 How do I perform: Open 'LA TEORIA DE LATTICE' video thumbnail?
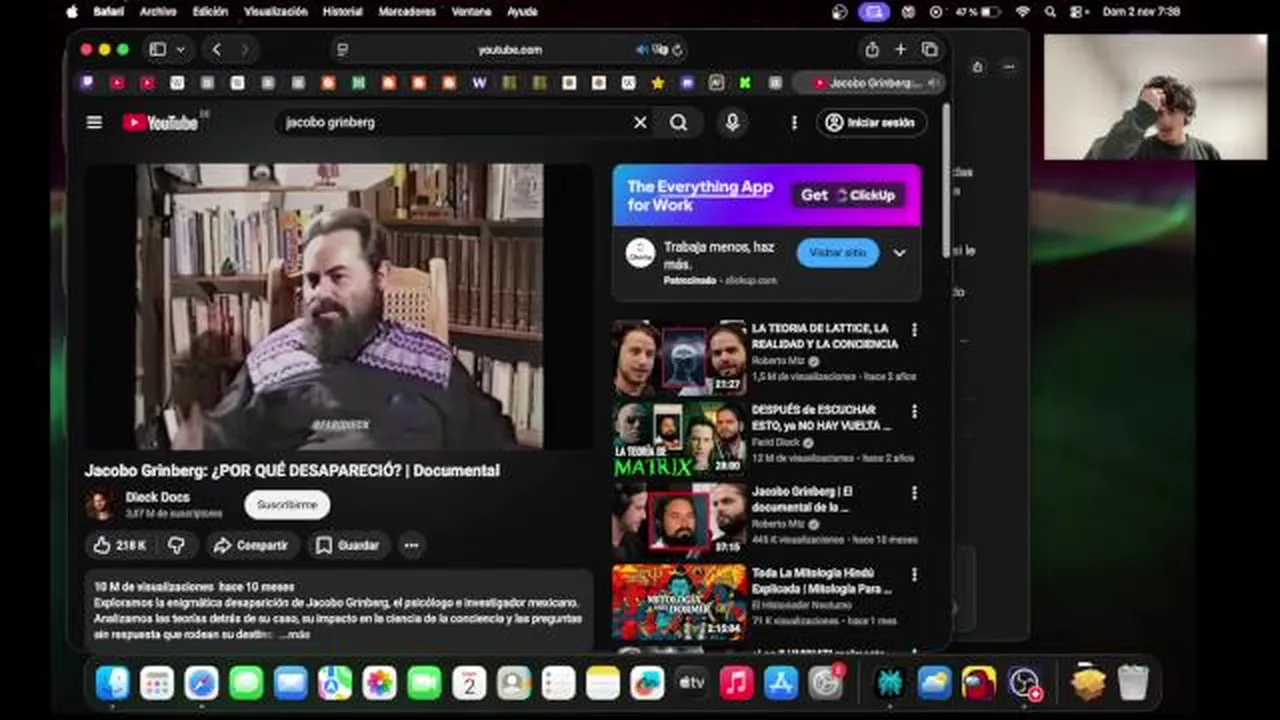point(680,357)
